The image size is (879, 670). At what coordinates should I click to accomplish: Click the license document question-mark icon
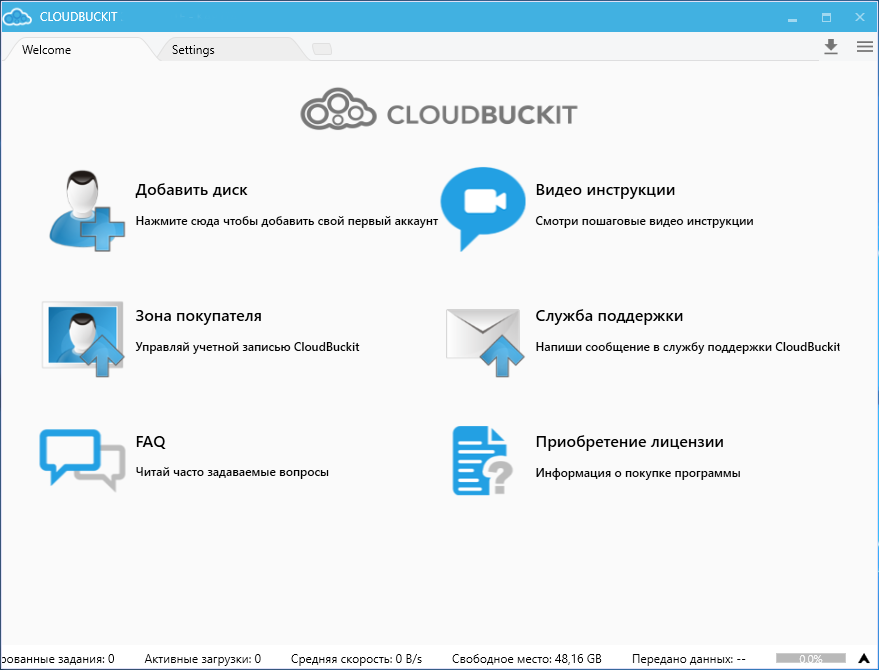pyautogui.click(x=483, y=461)
